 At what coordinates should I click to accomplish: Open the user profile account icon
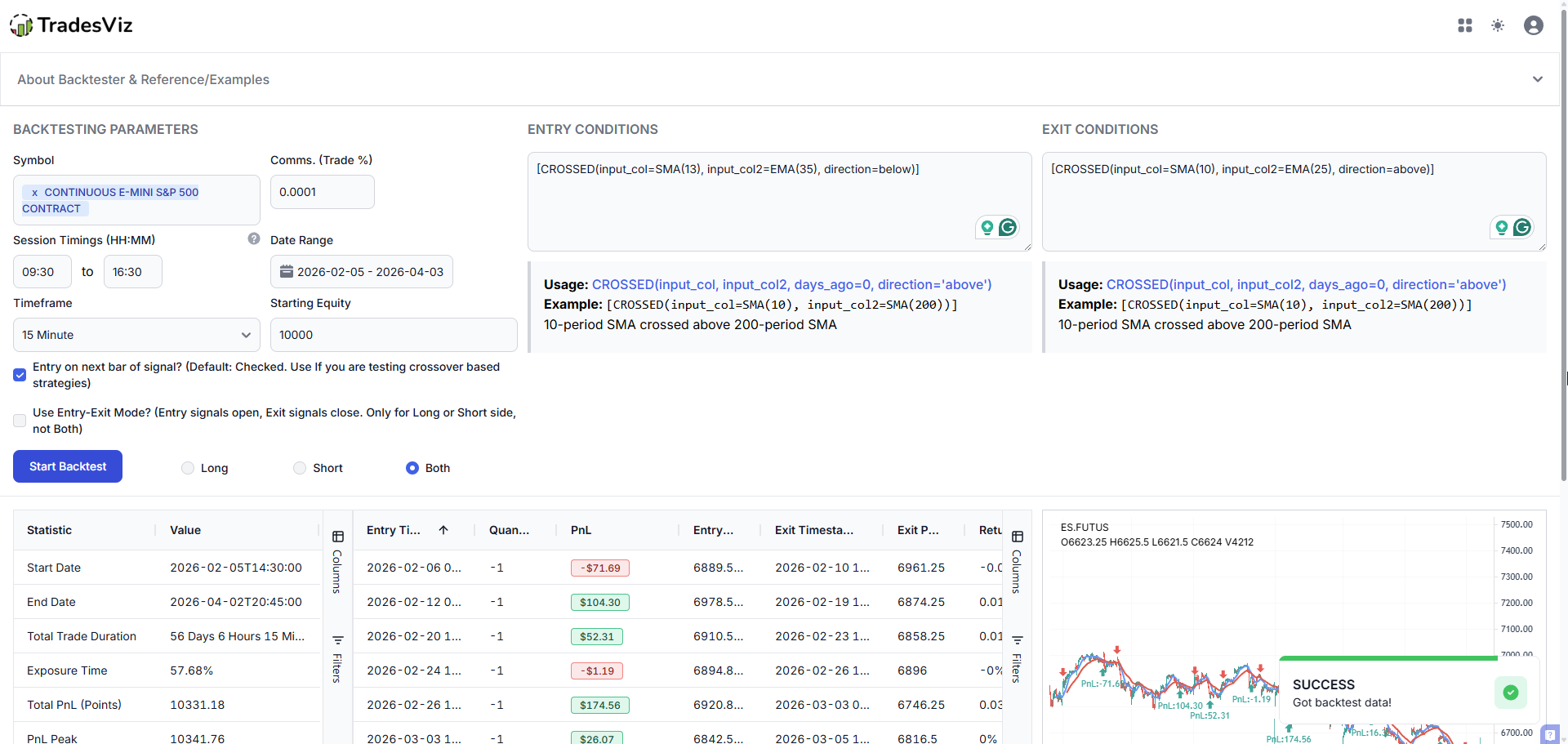[x=1534, y=25]
